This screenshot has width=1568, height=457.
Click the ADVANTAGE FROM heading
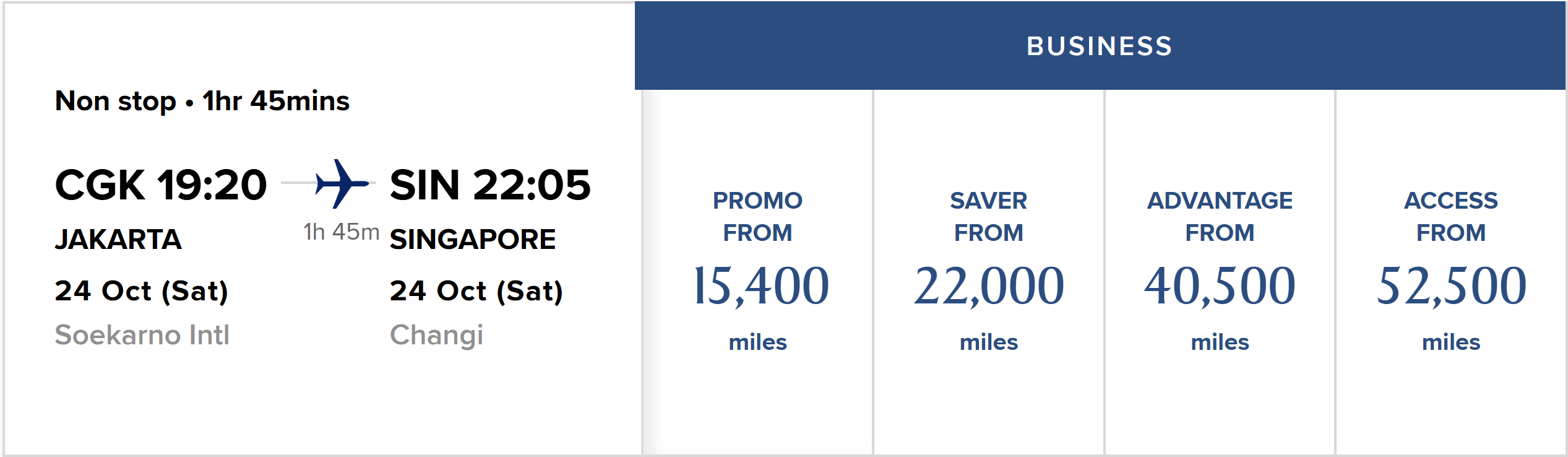click(x=1220, y=217)
